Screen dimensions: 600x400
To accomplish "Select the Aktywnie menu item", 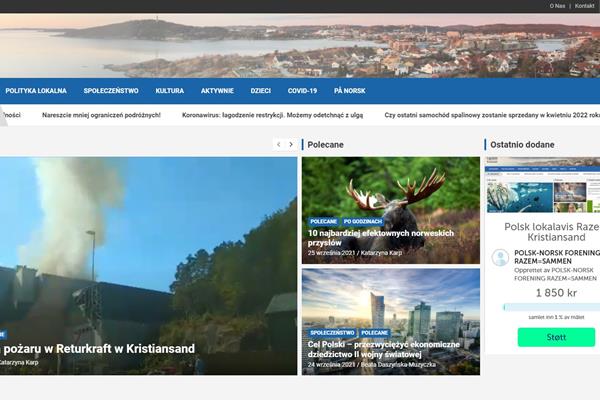I will click(217, 91).
